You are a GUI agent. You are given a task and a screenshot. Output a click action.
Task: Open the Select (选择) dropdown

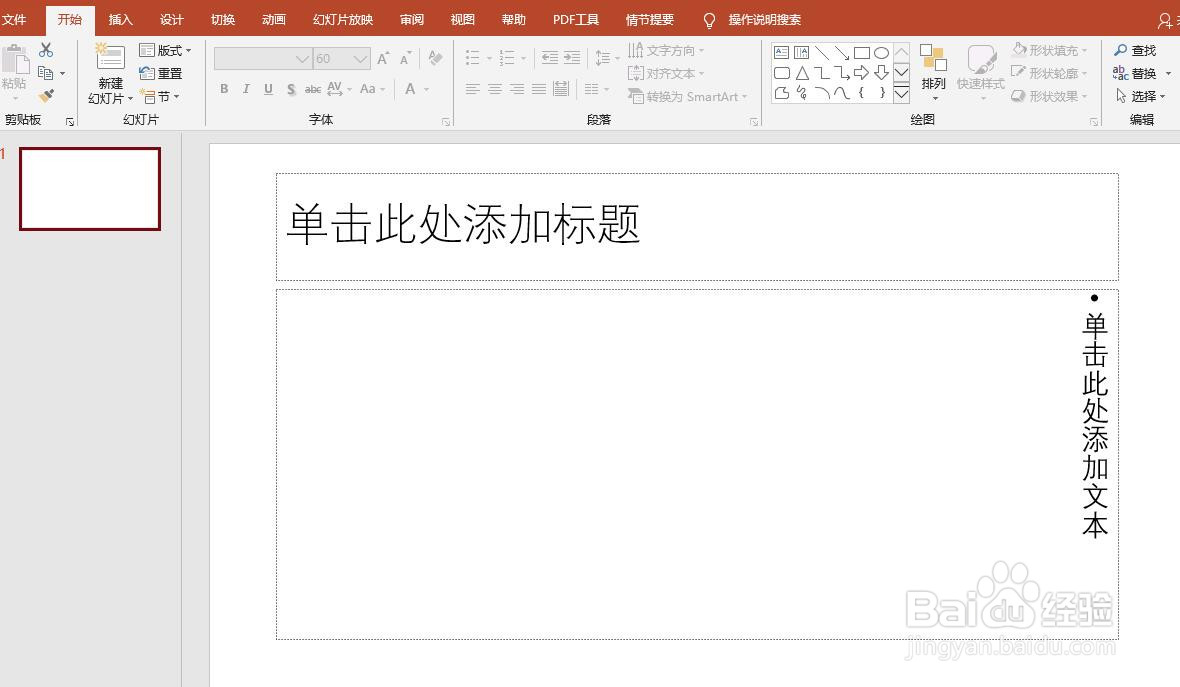[x=1139, y=96]
